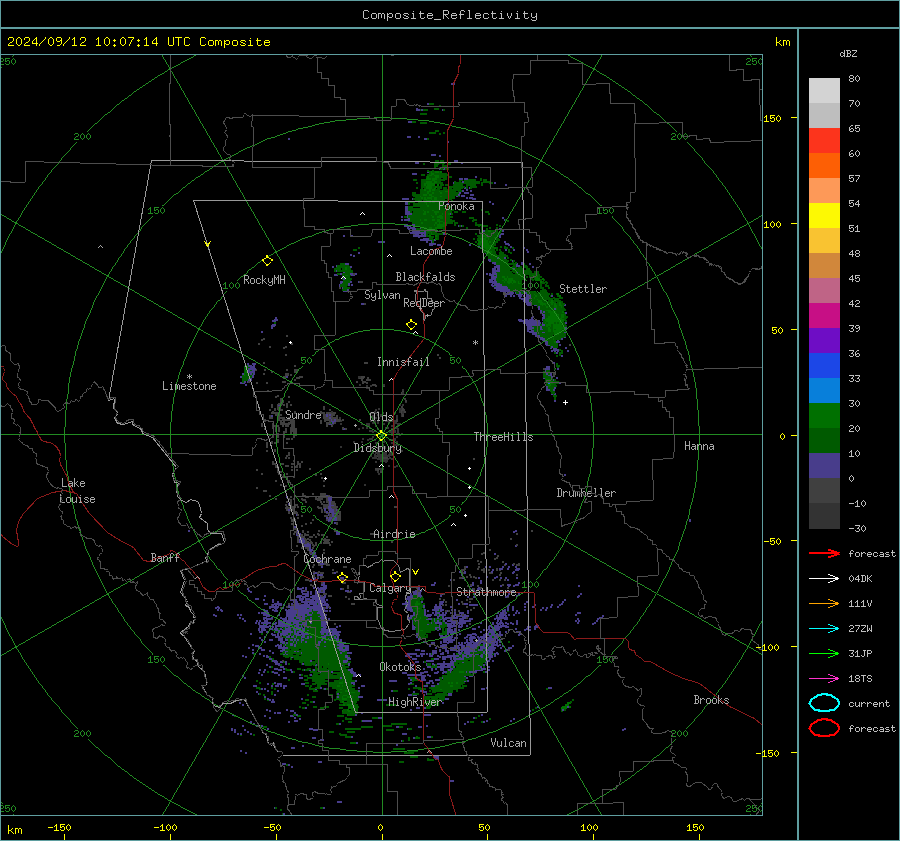Click the Ponoka city label
Screen dimensions: 900x841
[456, 206]
